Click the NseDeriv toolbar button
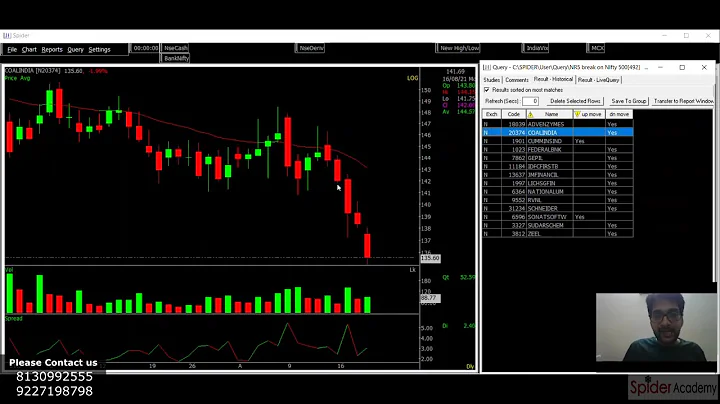720x404 pixels. [311, 48]
